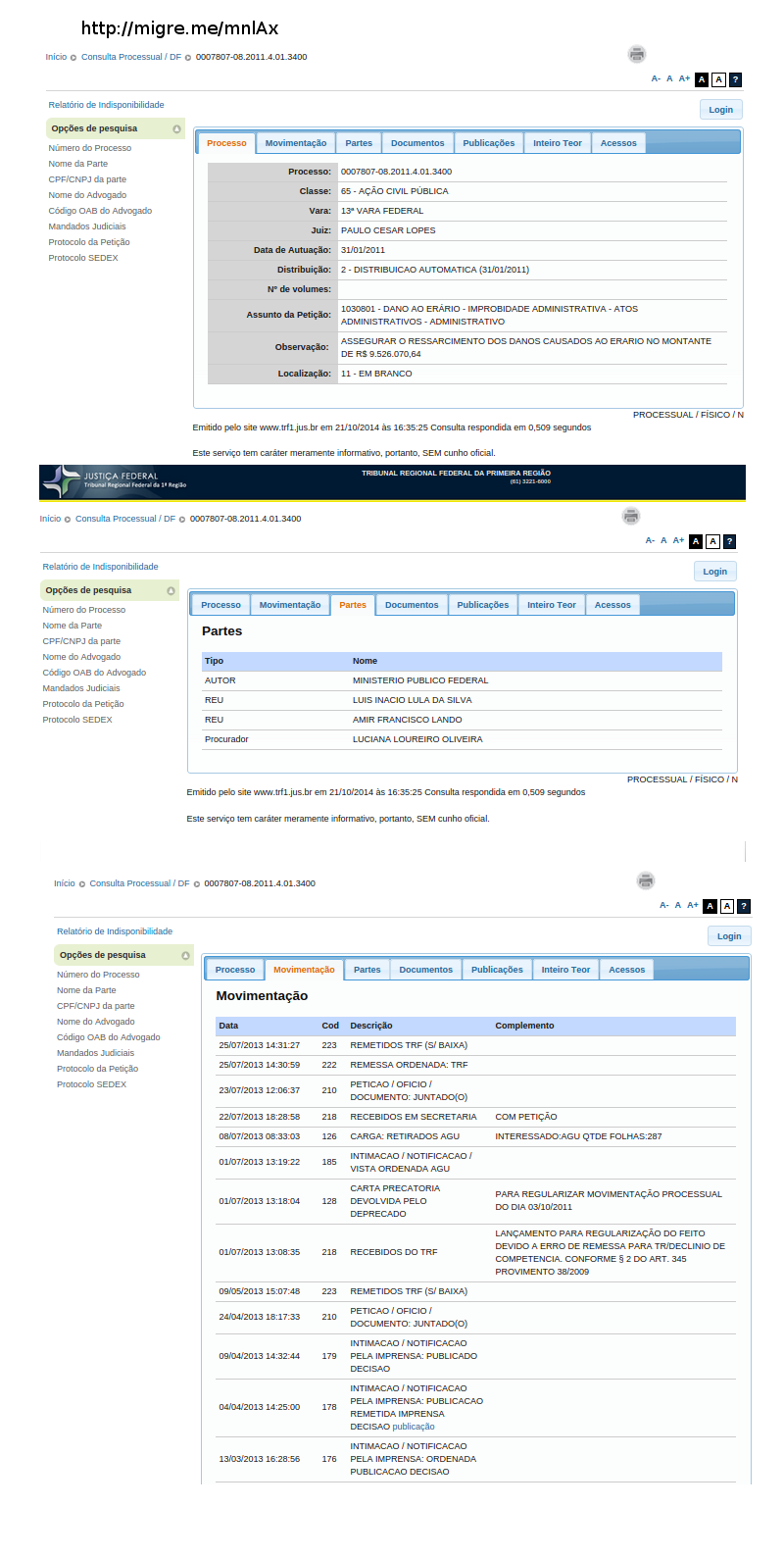Increase font size with A+ above Processo details
This screenshot has height=1557, width=784.
pyautogui.click(x=684, y=78)
